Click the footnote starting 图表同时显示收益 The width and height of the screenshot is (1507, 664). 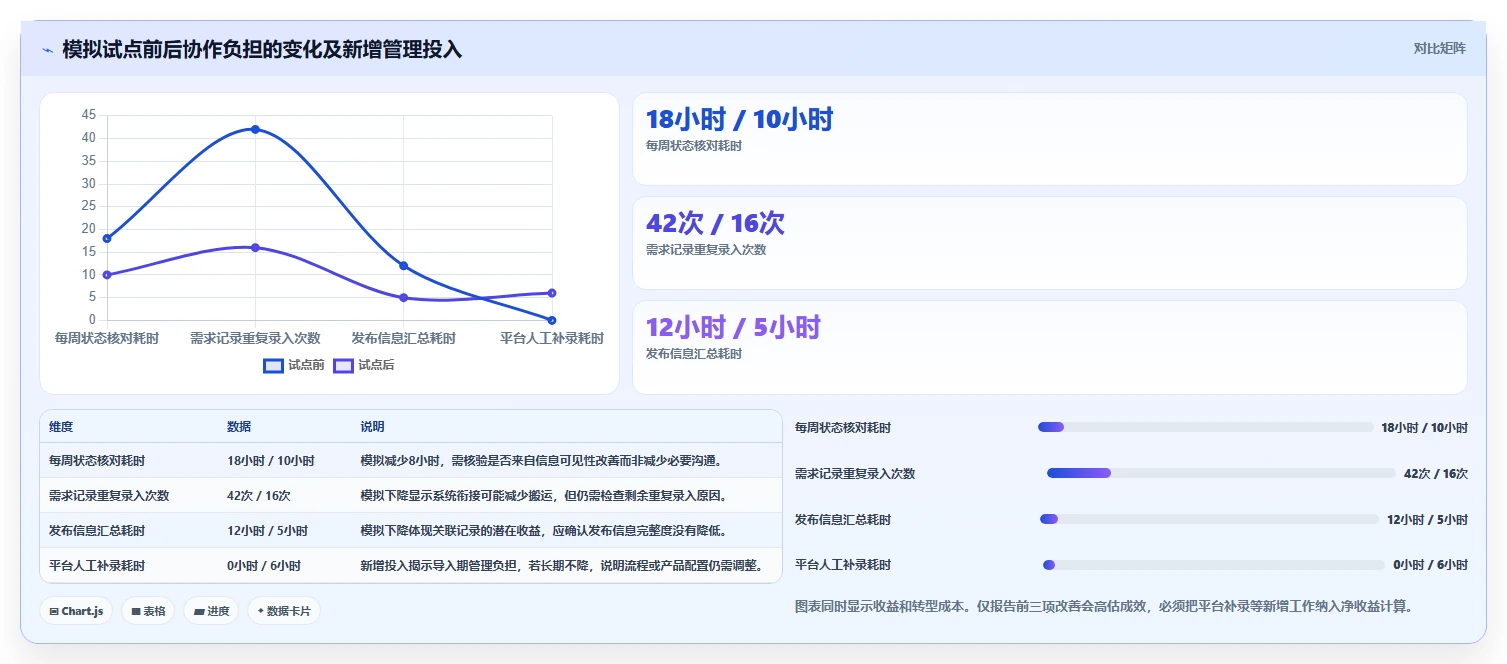[1103, 607]
